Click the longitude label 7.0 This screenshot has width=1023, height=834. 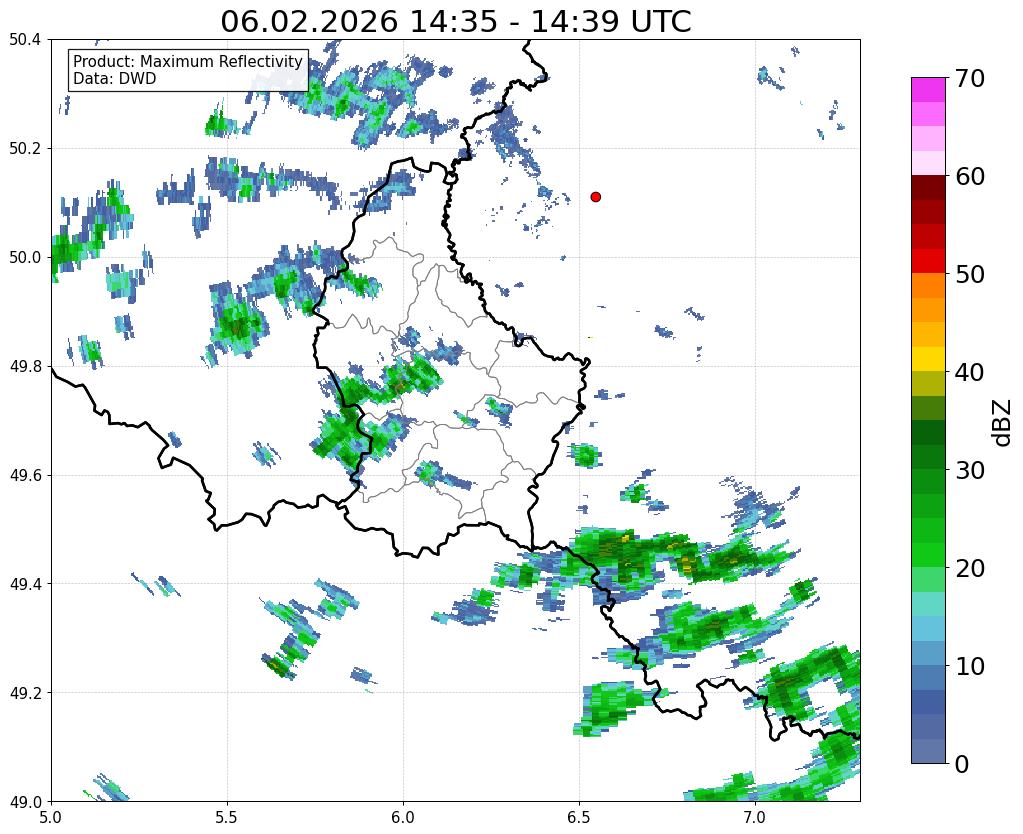pos(755,816)
